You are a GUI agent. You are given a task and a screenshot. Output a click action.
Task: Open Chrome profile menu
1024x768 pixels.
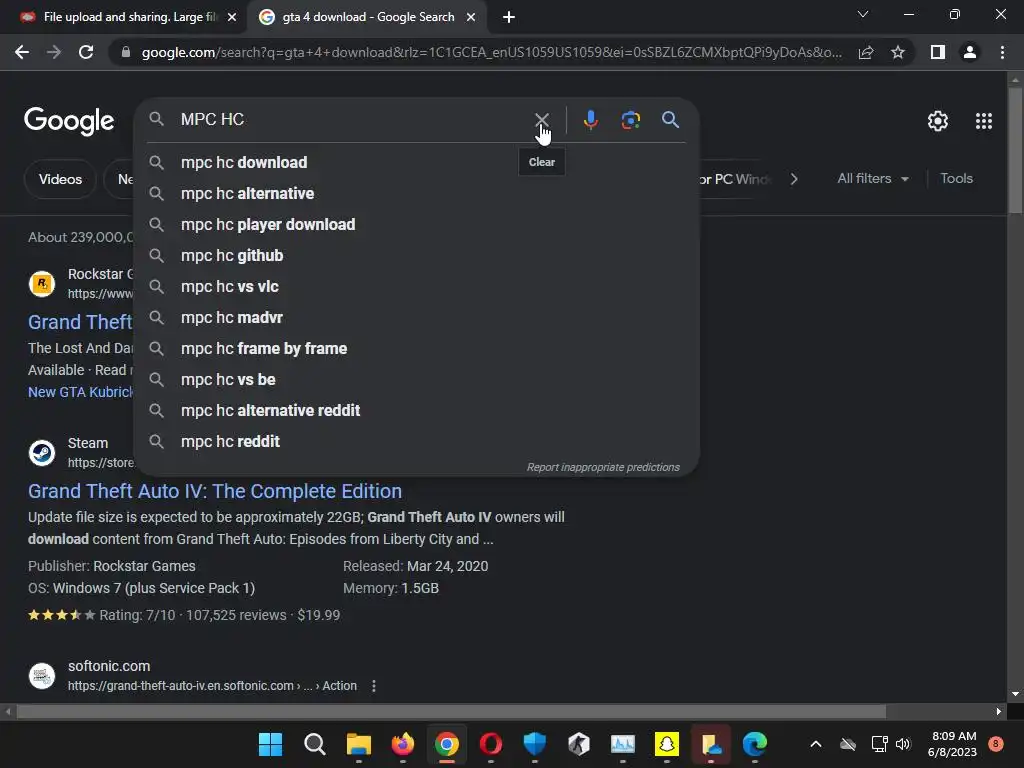tap(970, 52)
